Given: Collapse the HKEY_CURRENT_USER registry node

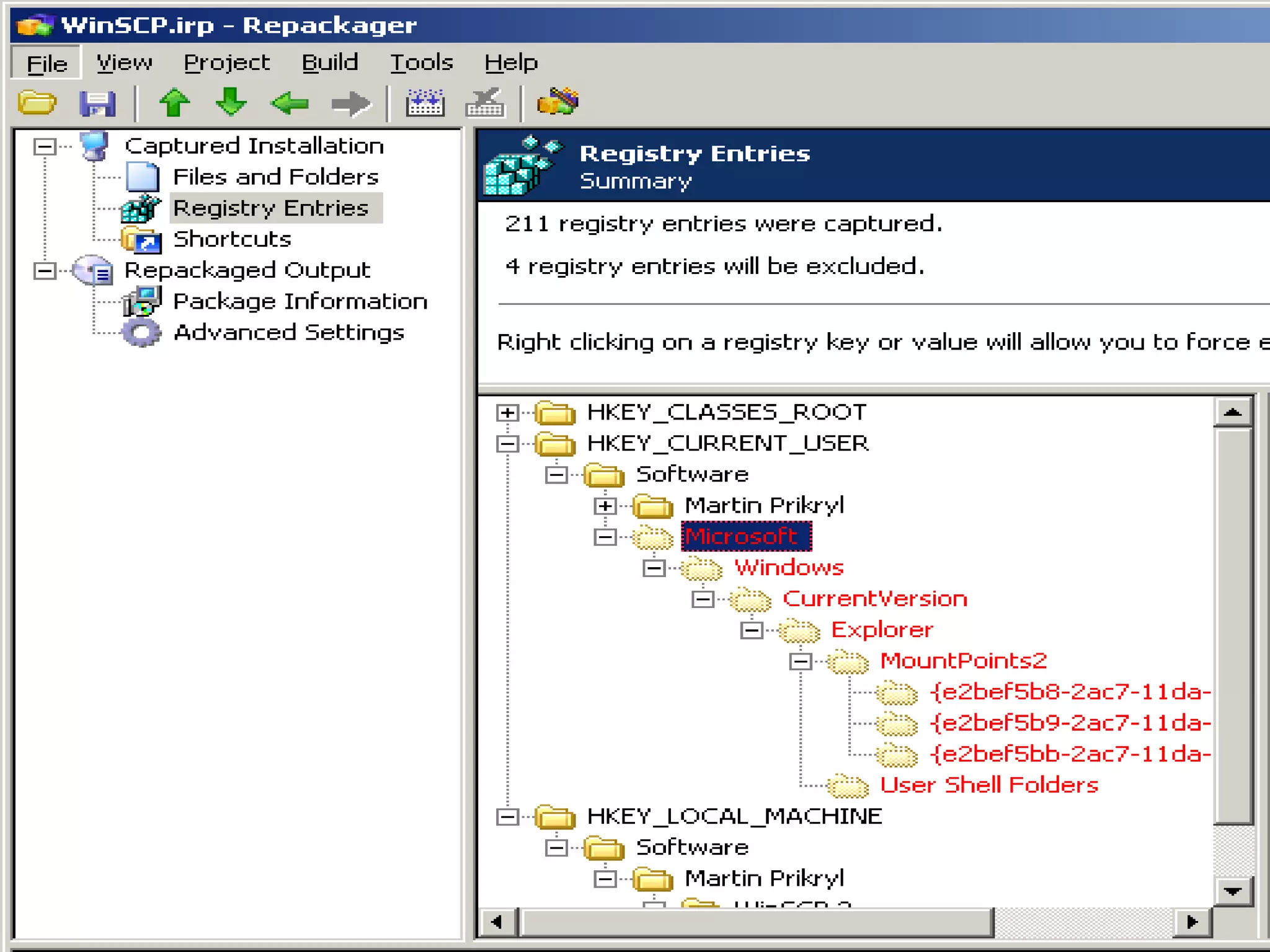Looking at the screenshot, I should 507,444.
